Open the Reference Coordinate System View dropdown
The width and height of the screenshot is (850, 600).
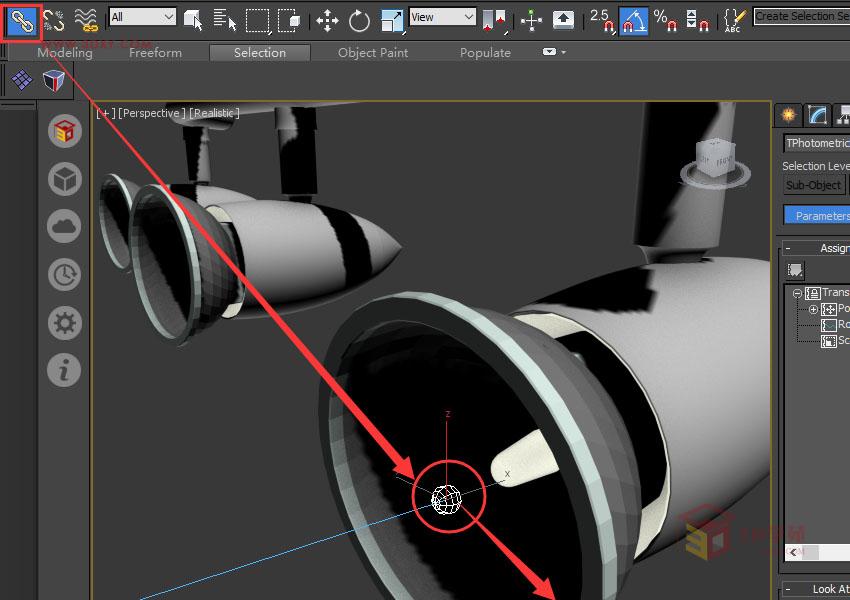pyautogui.click(x=442, y=17)
